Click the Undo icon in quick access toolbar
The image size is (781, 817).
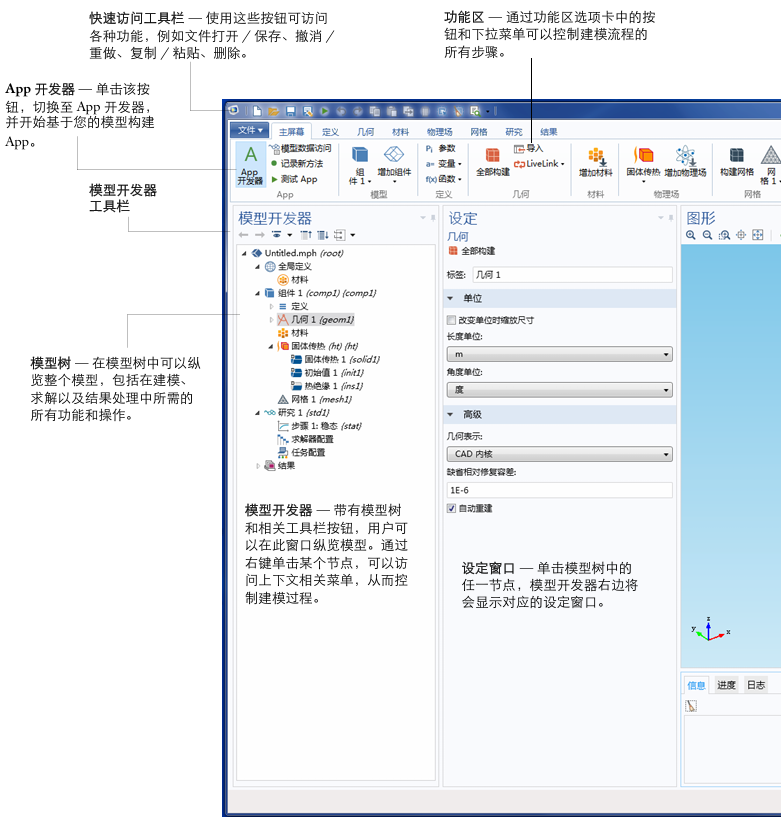pyautogui.click(x=341, y=111)
